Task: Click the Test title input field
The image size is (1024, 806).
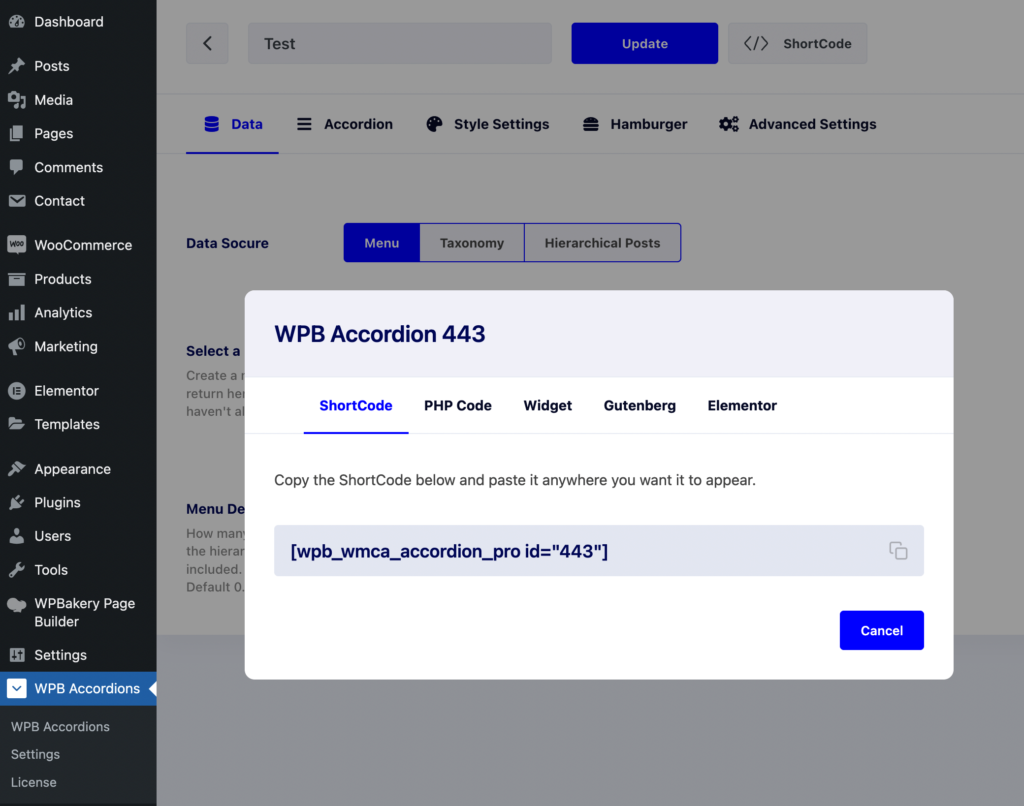Action: coord(400,43)
